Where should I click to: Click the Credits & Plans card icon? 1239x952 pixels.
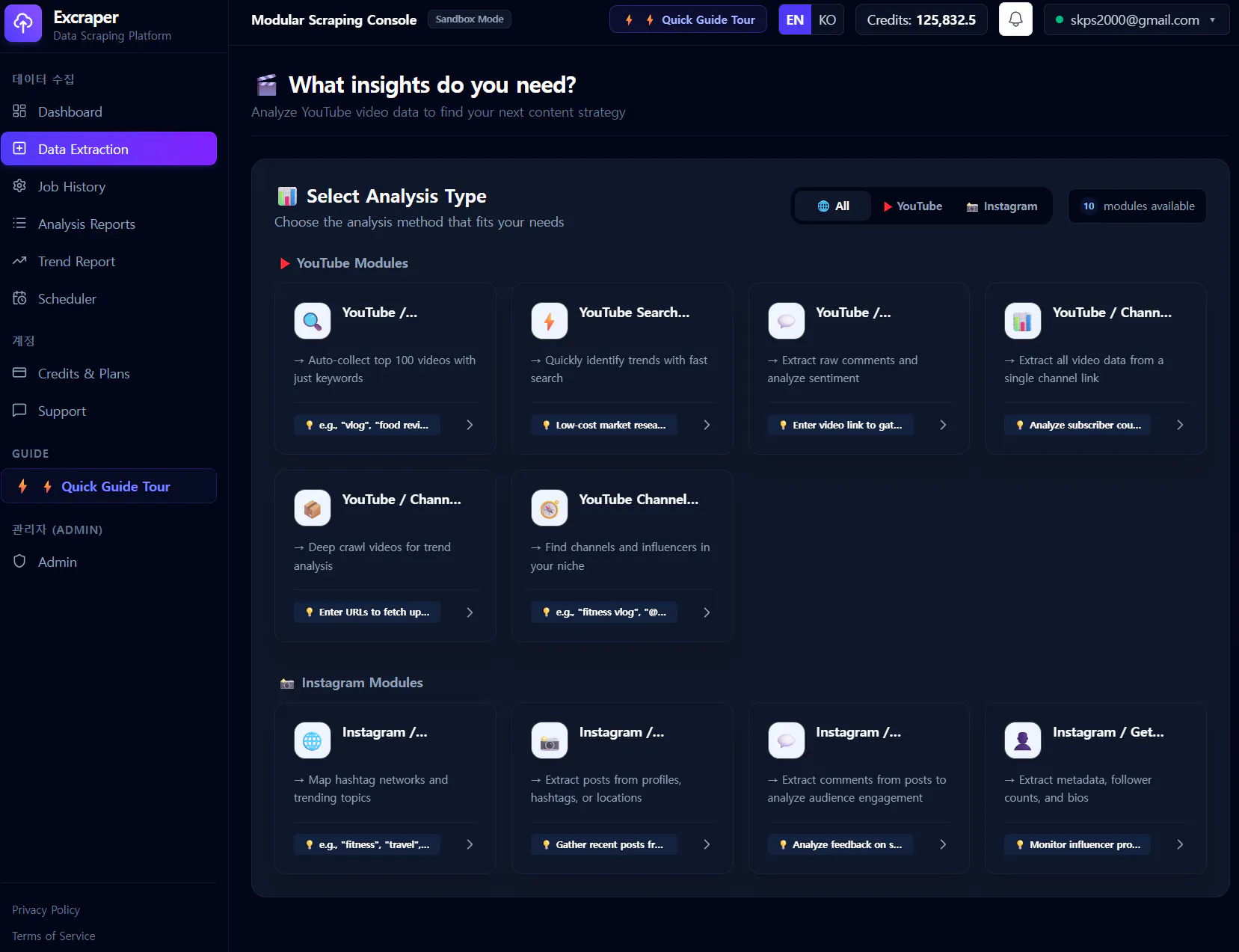[x=19, y=372]
